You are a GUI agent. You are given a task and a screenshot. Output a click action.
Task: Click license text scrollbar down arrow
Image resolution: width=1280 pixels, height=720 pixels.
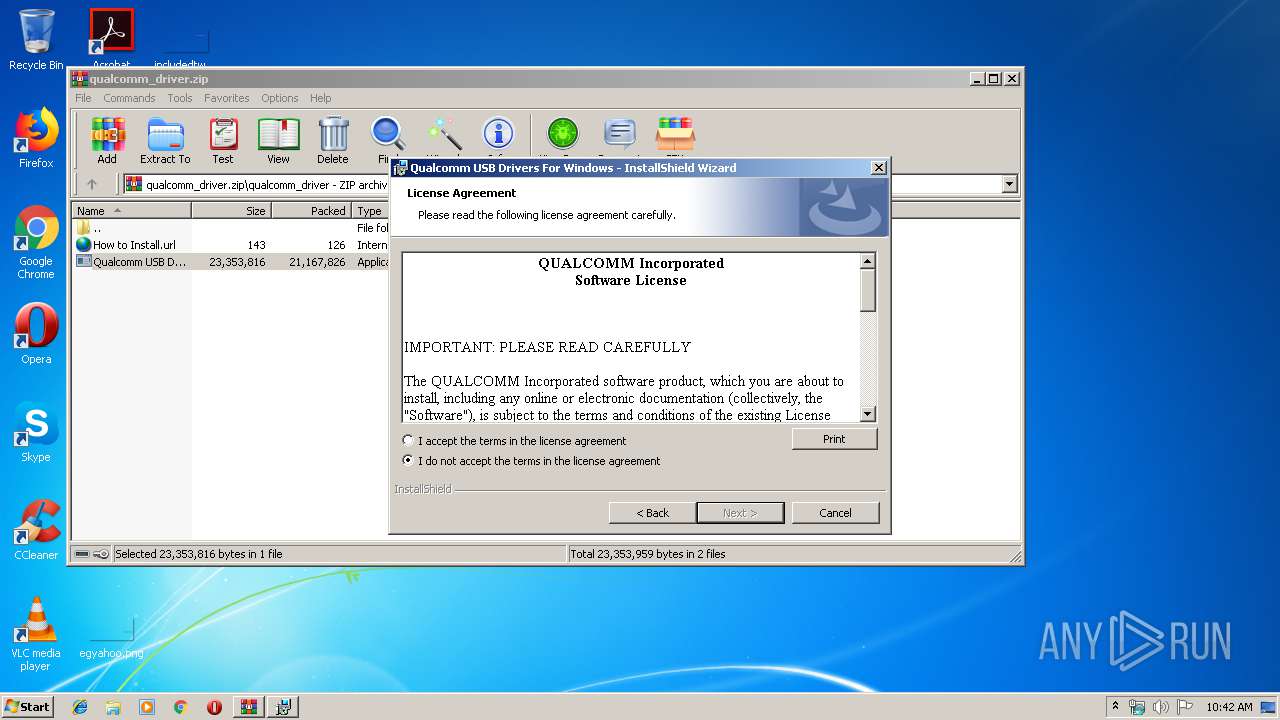coord(868,414)
